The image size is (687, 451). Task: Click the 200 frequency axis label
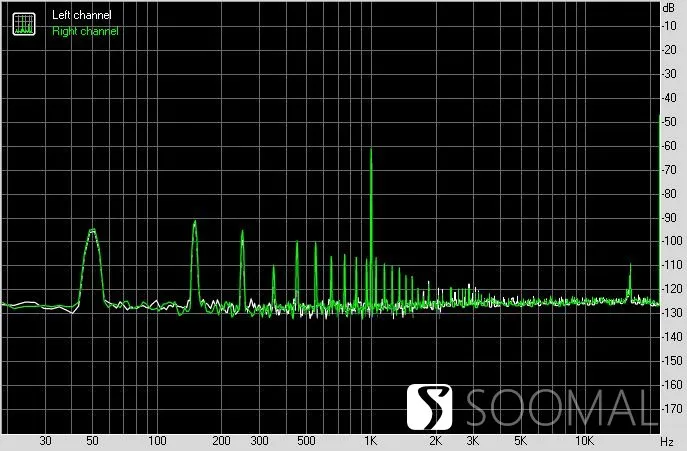pos(221,441)
